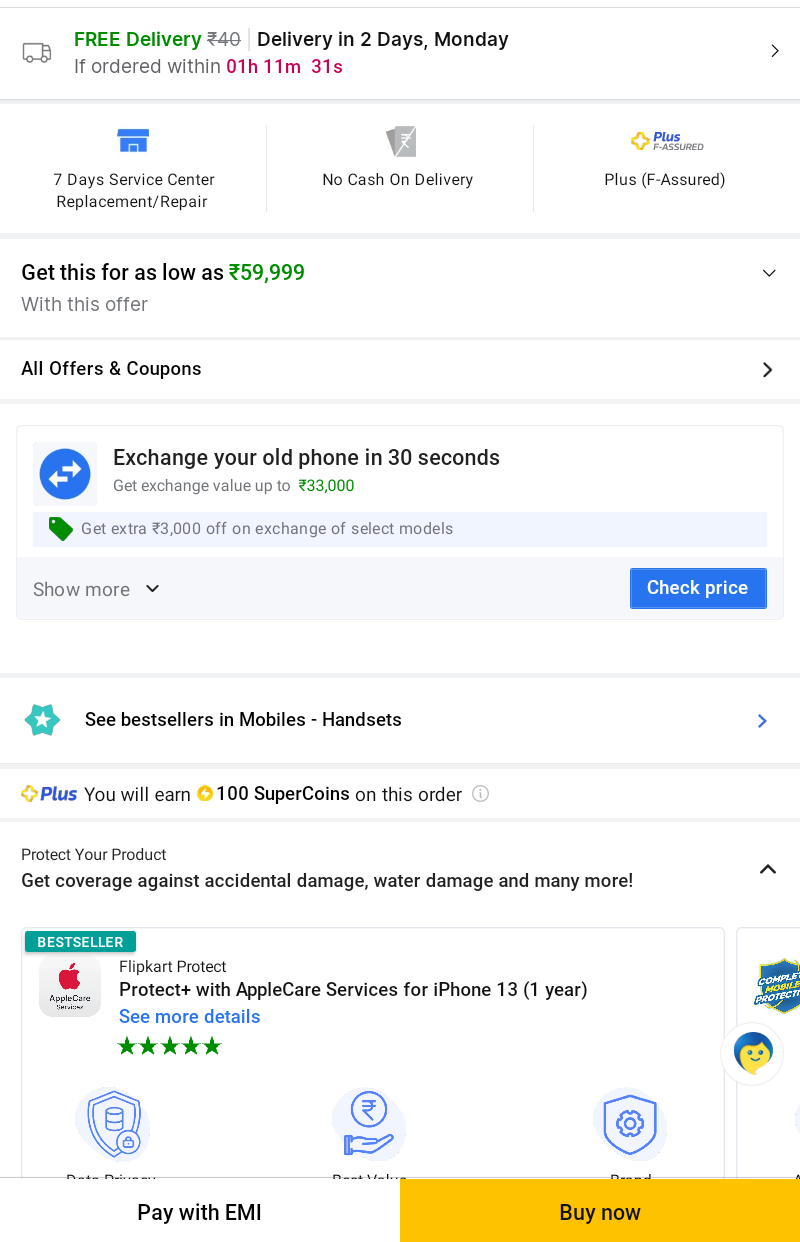Open delivery details chevron arrow
The height and width of the screenshot is (1242, 800).
point(774,51)
